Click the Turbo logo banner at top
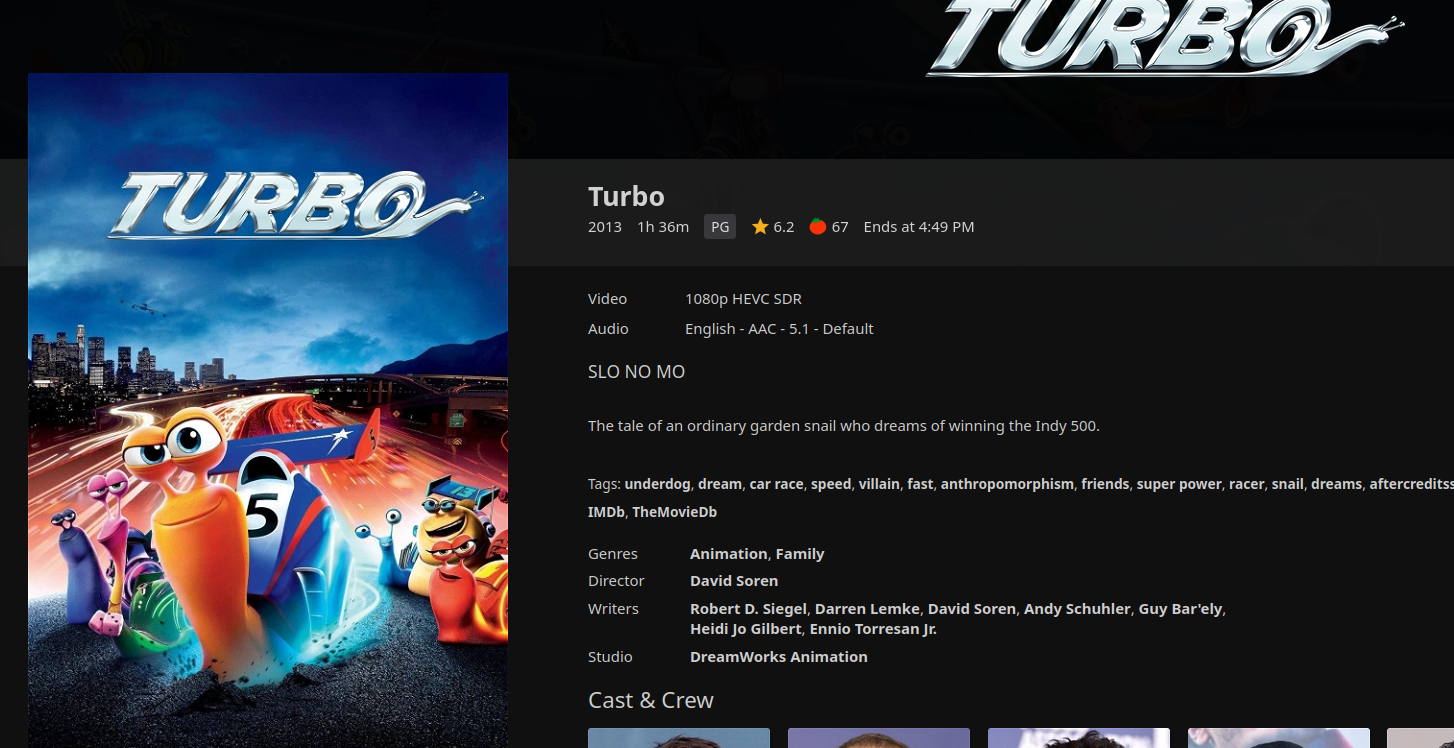The height and width of the screenshot is (748, 1454). pos(1165,38)
